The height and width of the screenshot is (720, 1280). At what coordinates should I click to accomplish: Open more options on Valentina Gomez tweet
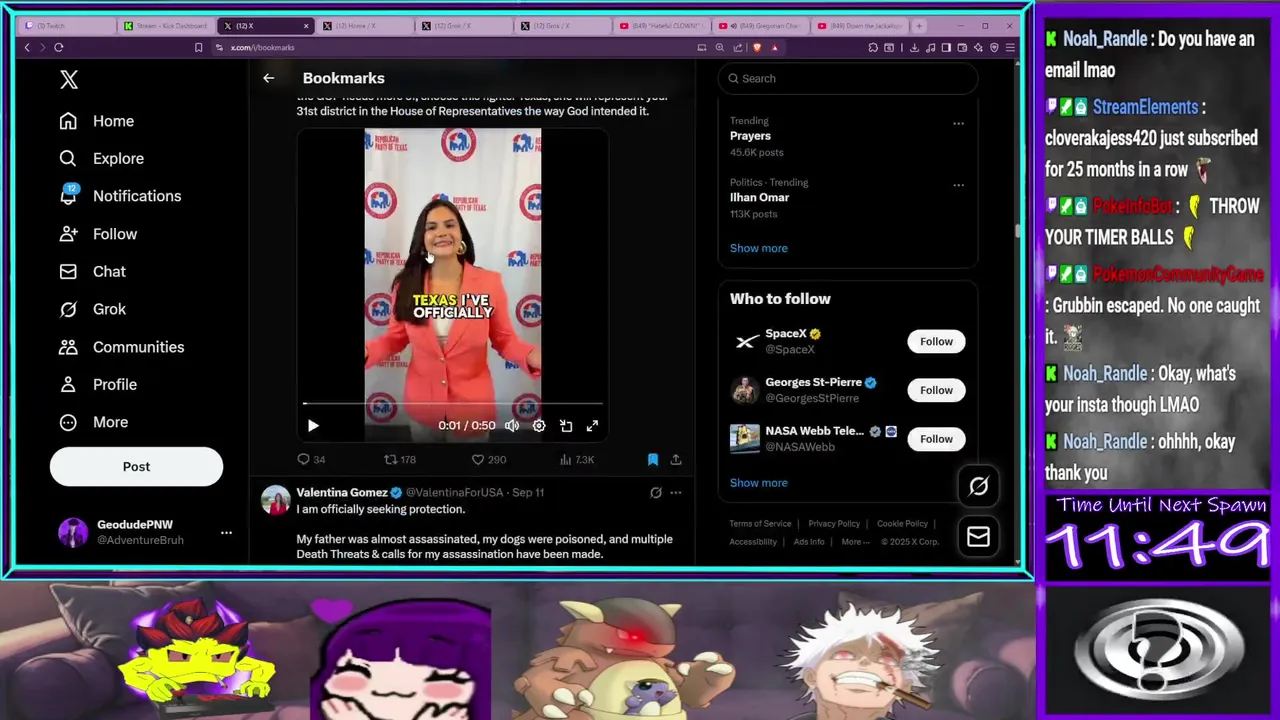(676, 493)
